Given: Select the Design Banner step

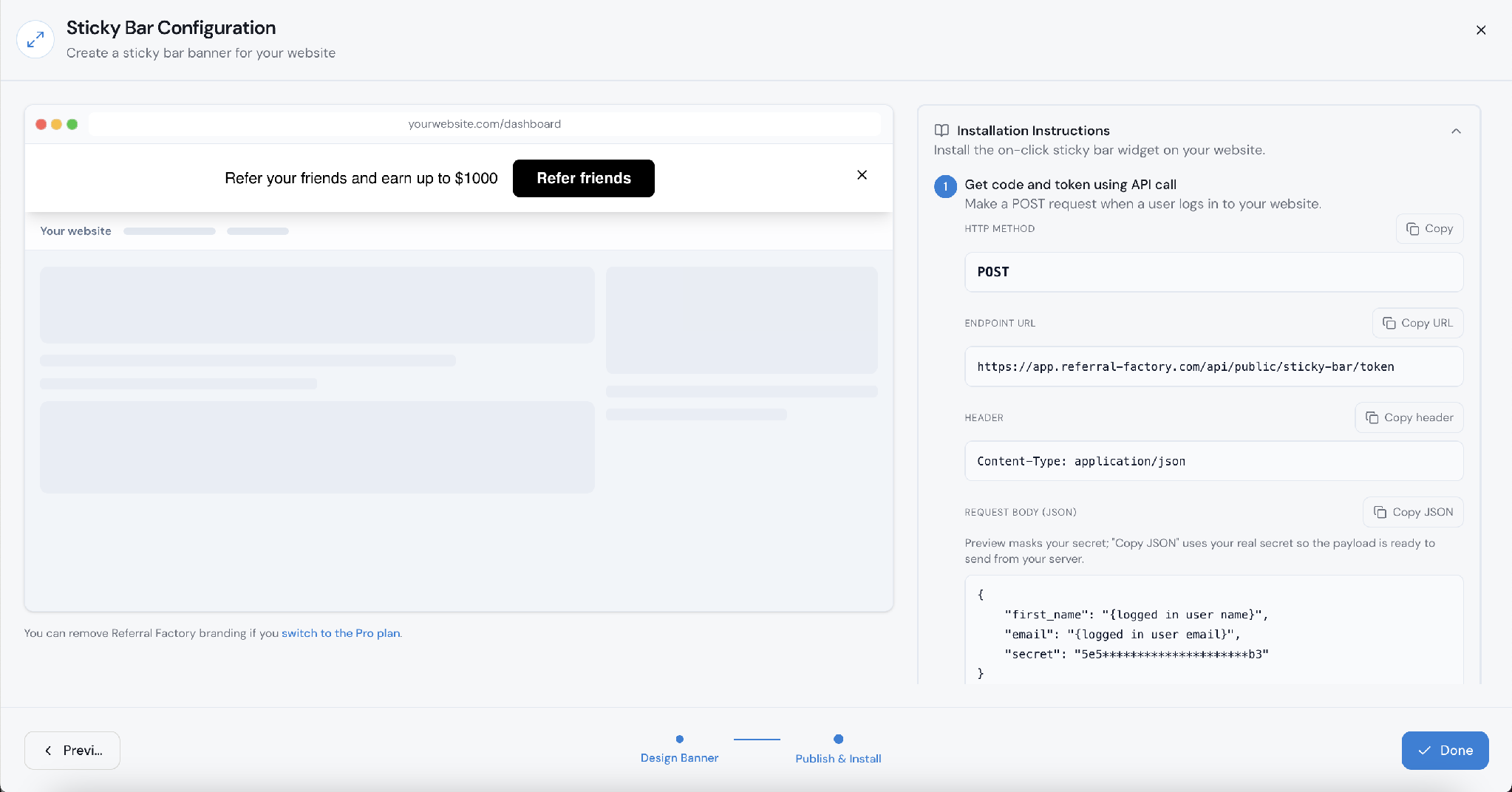Looking at the screenshot, I should [679, 749].
